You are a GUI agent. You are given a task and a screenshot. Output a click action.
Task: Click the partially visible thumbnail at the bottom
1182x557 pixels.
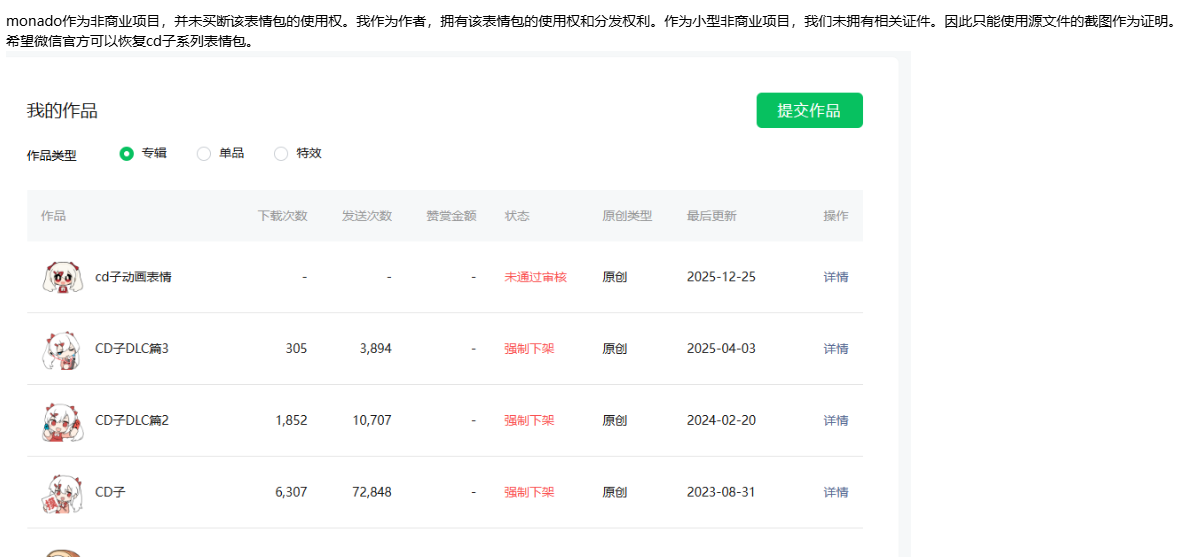pyautogui.click(x=62, y=551)
